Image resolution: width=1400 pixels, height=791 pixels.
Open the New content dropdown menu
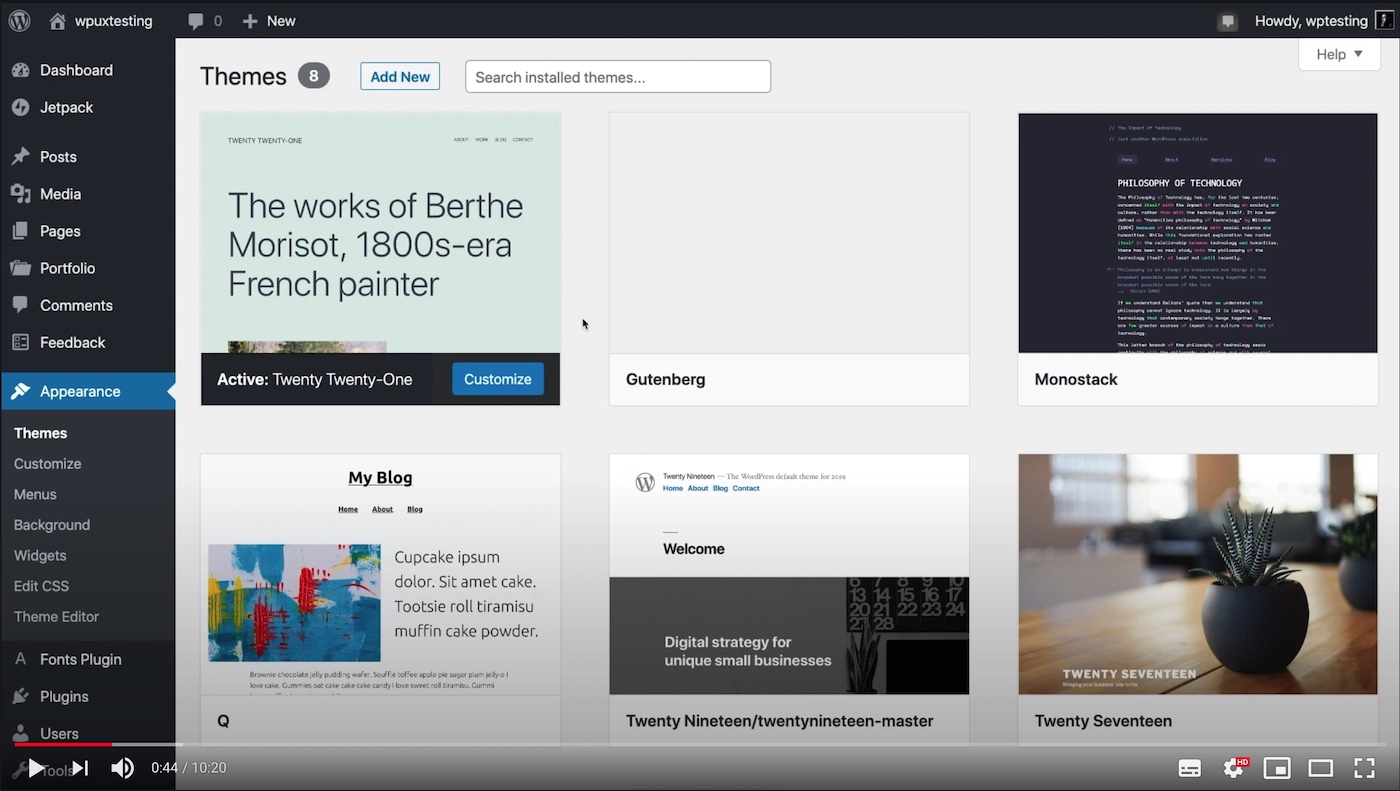tap(269, 21)
